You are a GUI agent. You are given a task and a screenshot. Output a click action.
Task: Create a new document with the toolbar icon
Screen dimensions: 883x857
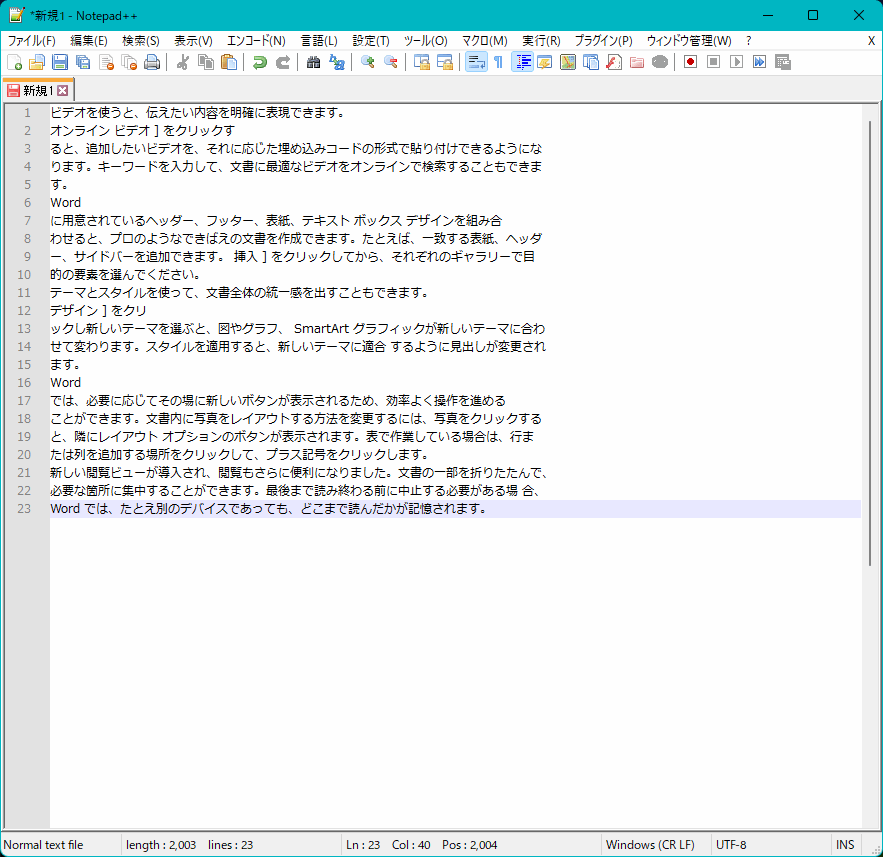[14, 62]
